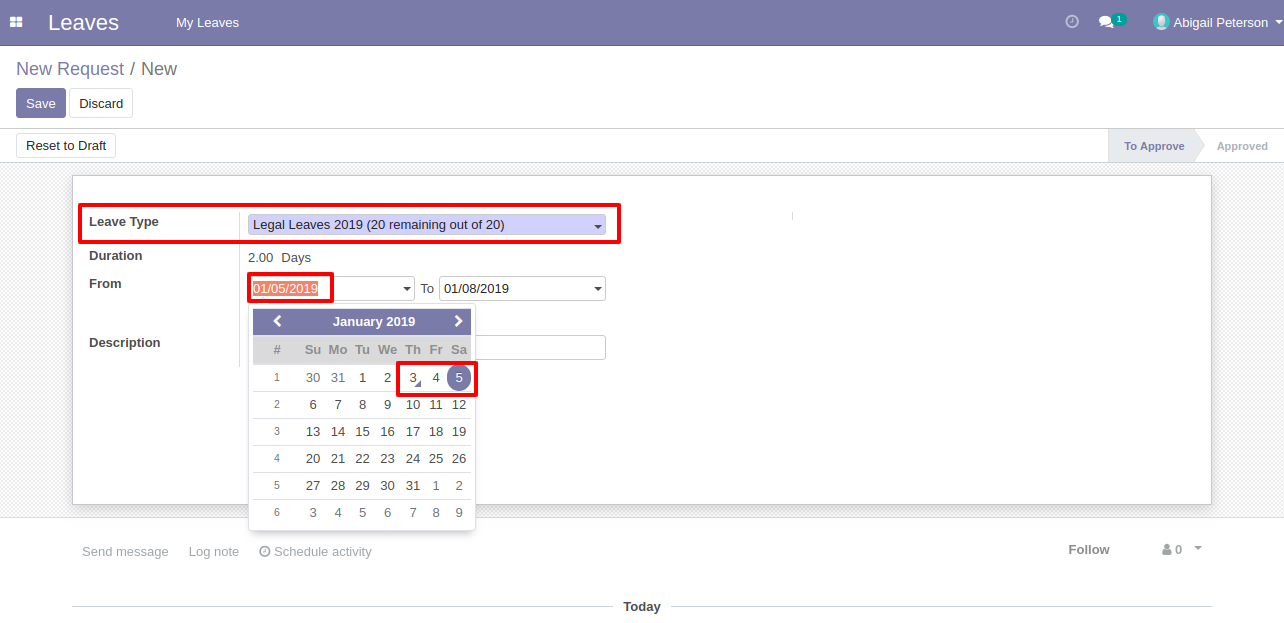Click Send message link

(x=125, y=551)
